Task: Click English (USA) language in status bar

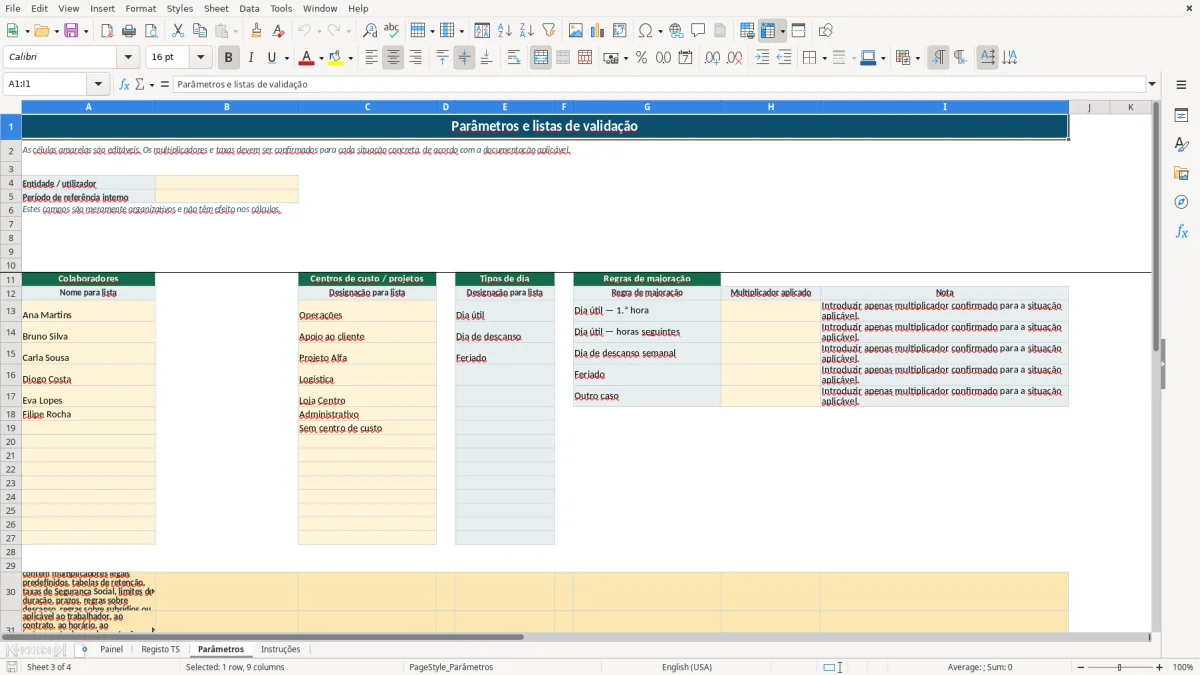Action: point(687,667)
